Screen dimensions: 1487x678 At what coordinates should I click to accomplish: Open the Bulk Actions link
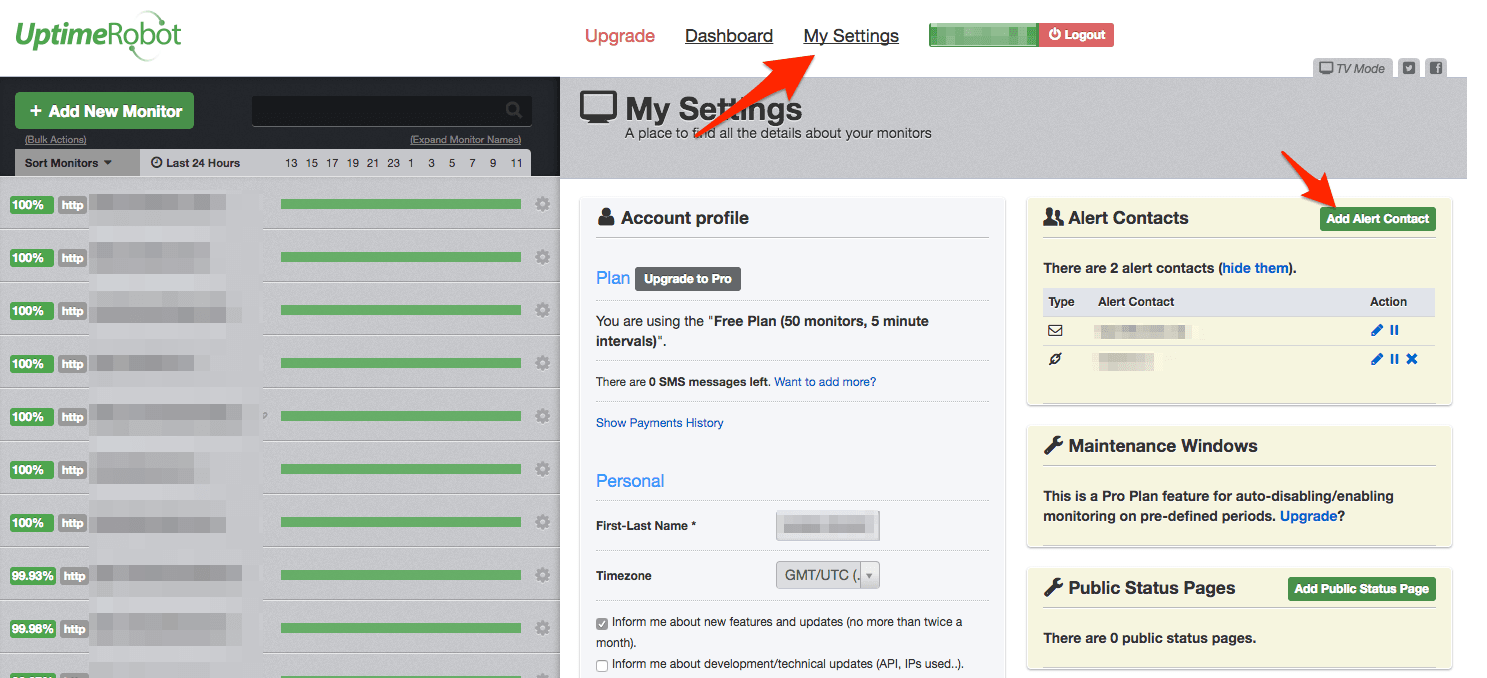pos(56,140)
